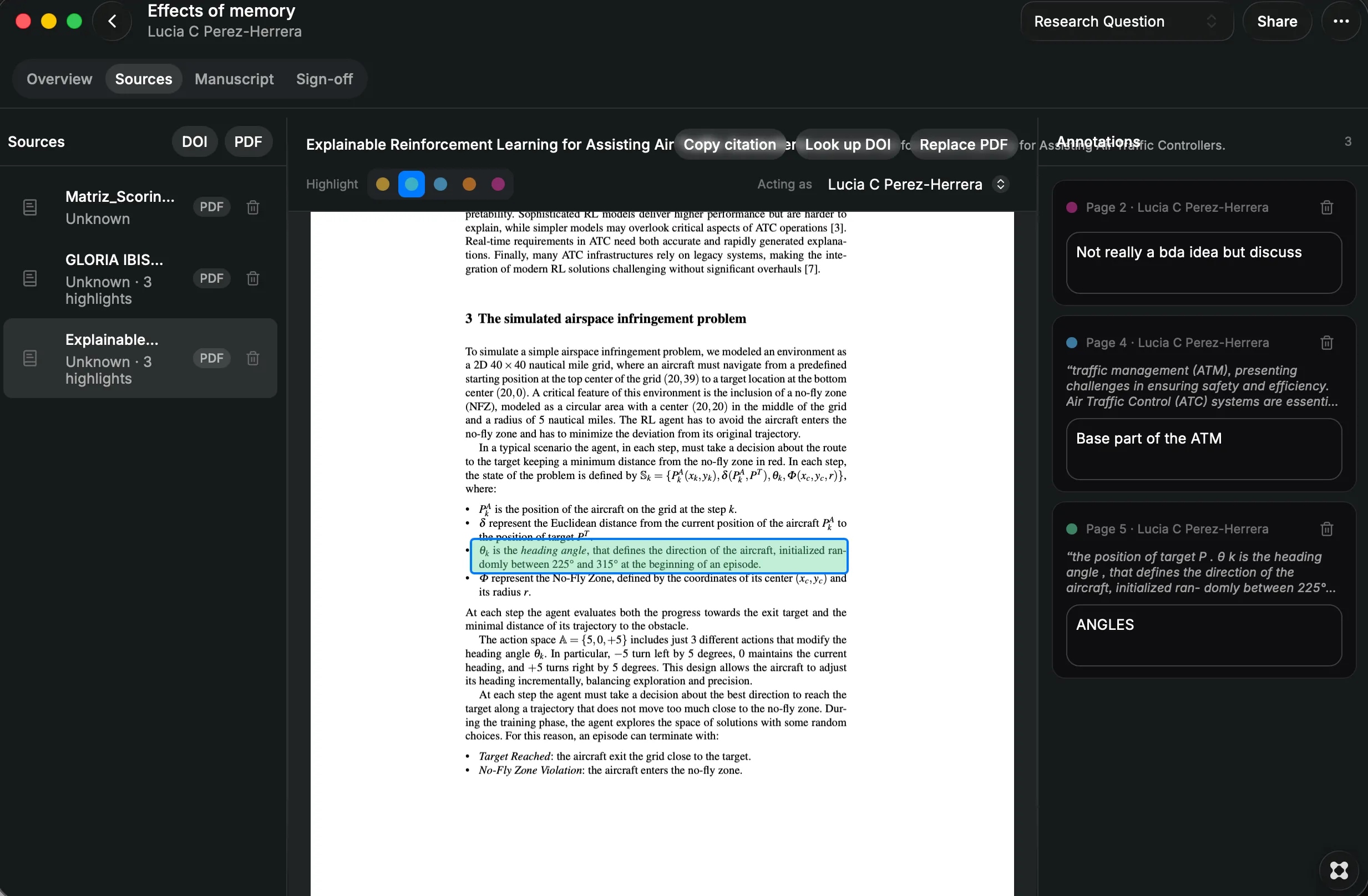1368x896 pixels.
Task: Click Copy citation
Action: coord(729,145)
